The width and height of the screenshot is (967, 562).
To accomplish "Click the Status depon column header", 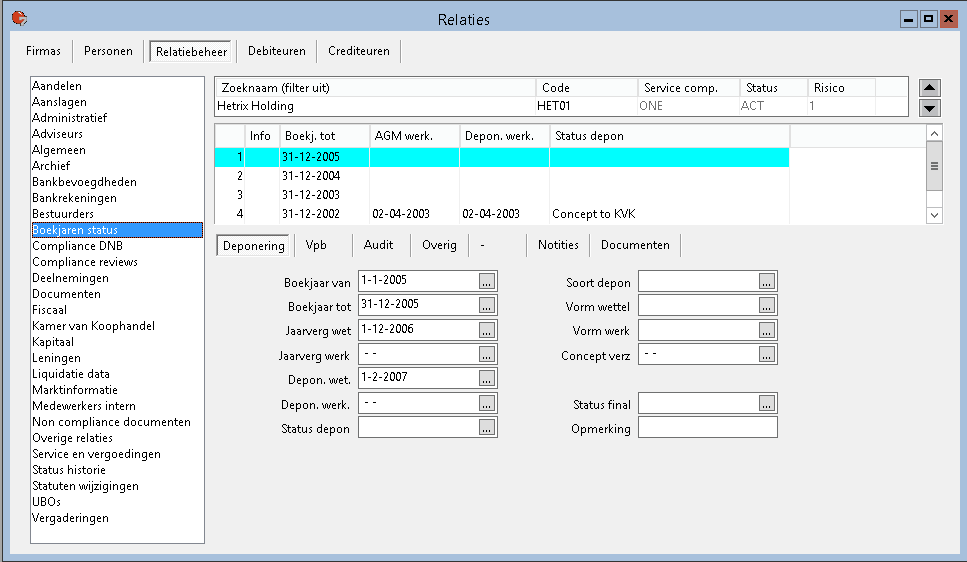I will (670, 136).
